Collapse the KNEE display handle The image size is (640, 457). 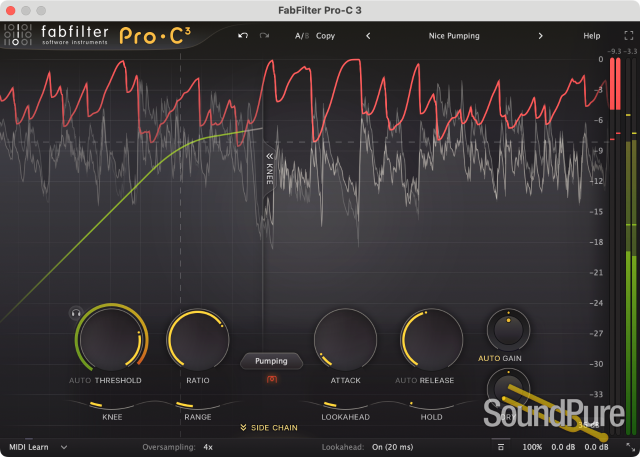(x=269, y=169)
